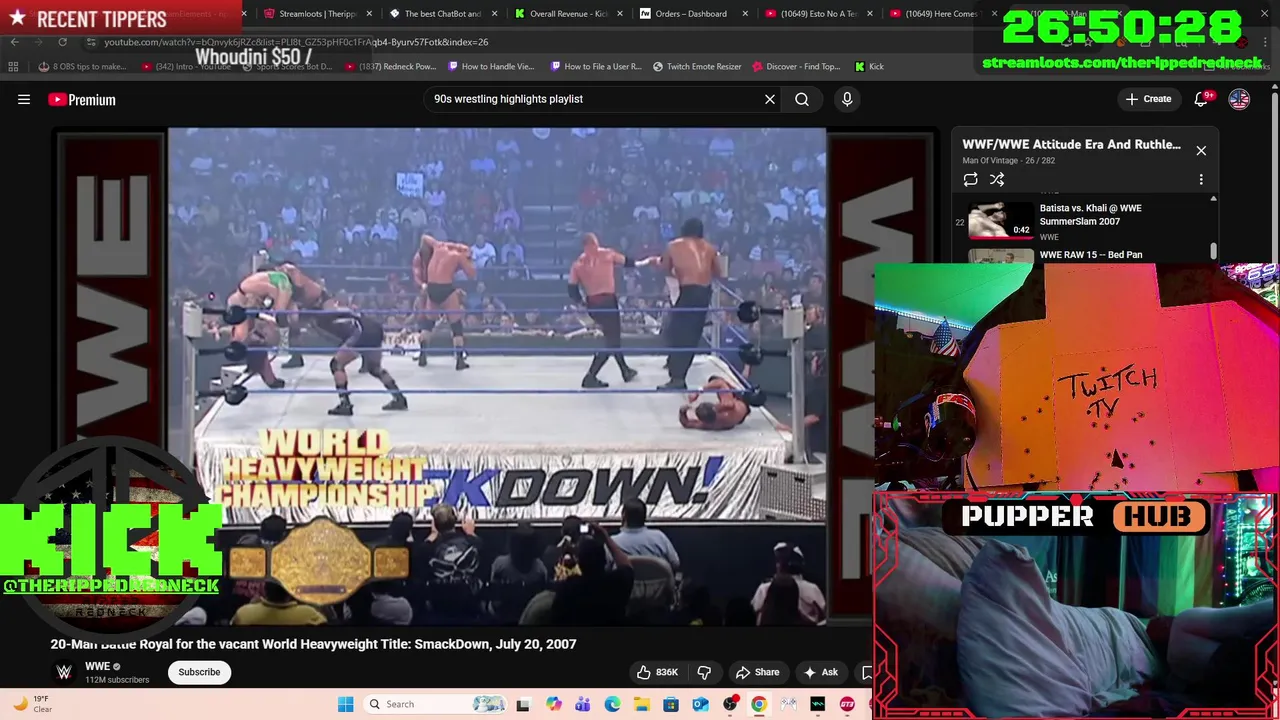
Task: Open Microsoft Teams taskbar icon
Action: click(x=582, y=704)
